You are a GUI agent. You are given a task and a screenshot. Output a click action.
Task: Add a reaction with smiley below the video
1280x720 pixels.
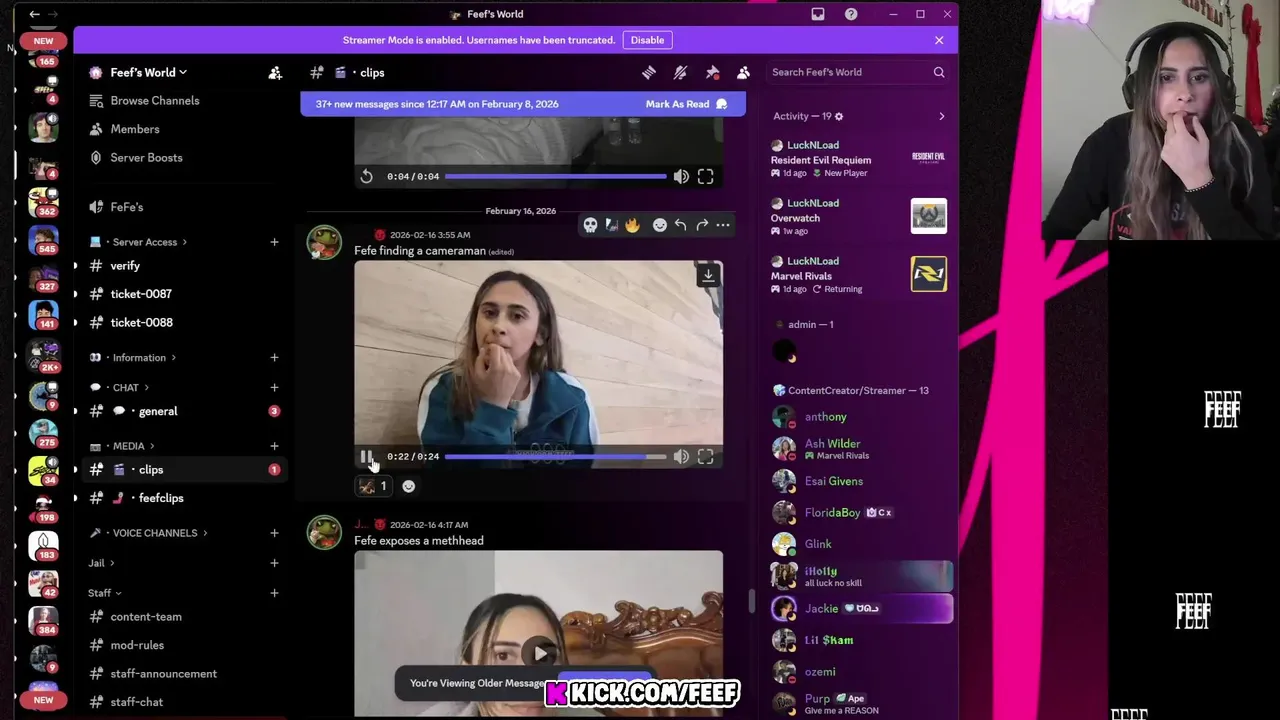(x=408, y=486)
